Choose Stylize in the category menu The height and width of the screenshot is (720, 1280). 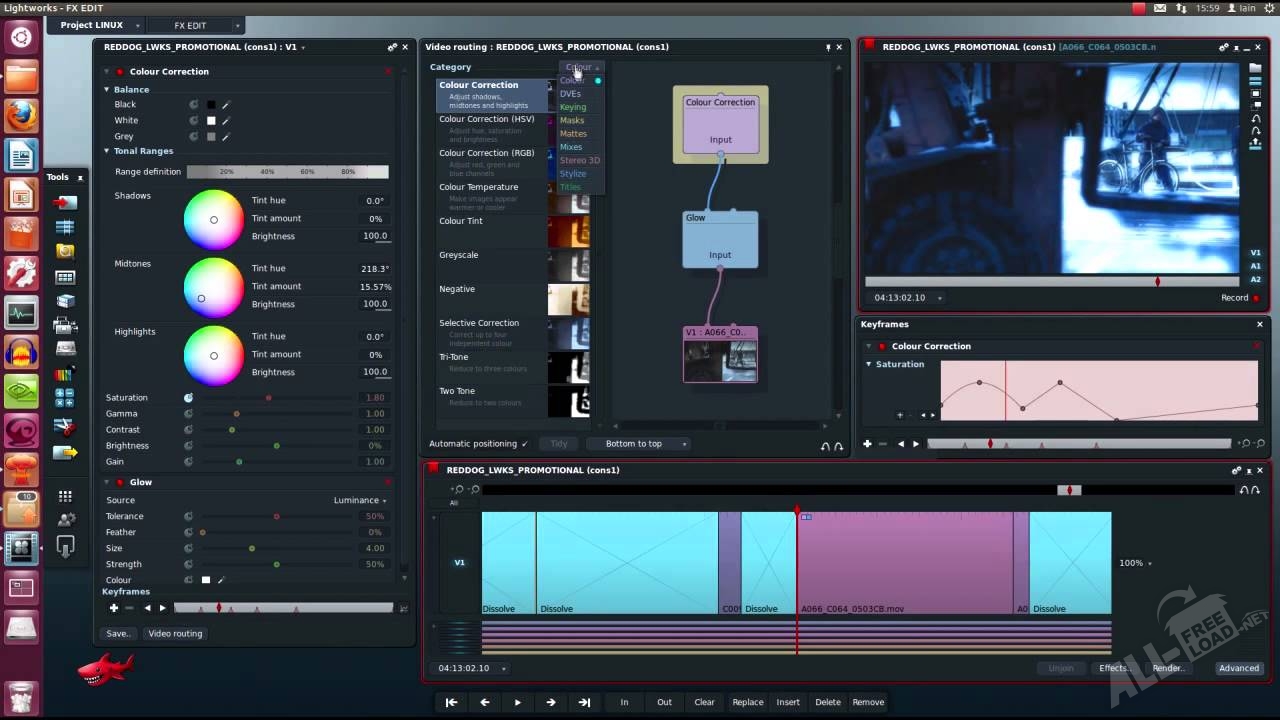573,174
